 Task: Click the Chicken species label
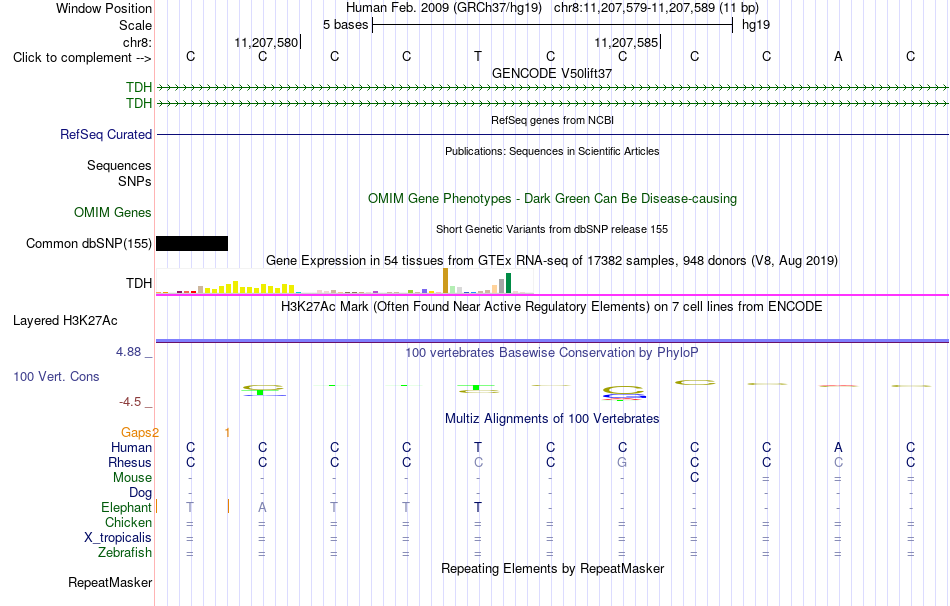[x=128, y=522]
